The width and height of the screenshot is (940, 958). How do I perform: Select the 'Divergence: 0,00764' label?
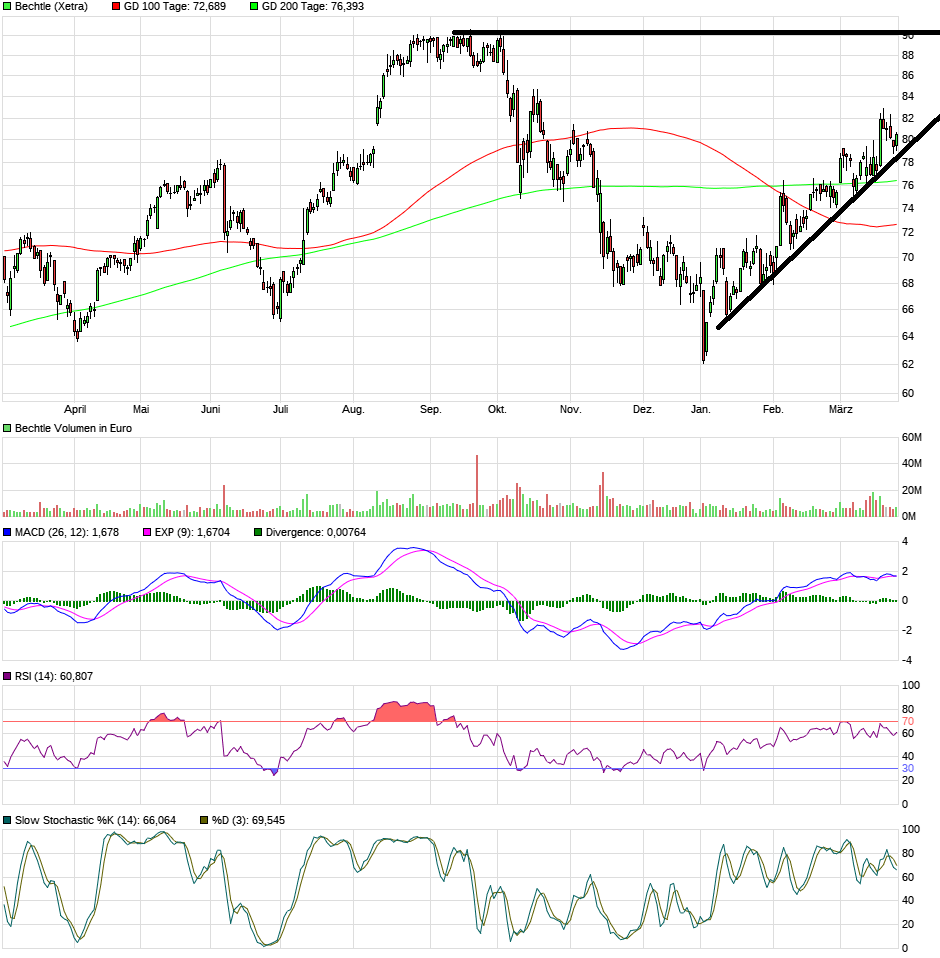coord(316,532)
